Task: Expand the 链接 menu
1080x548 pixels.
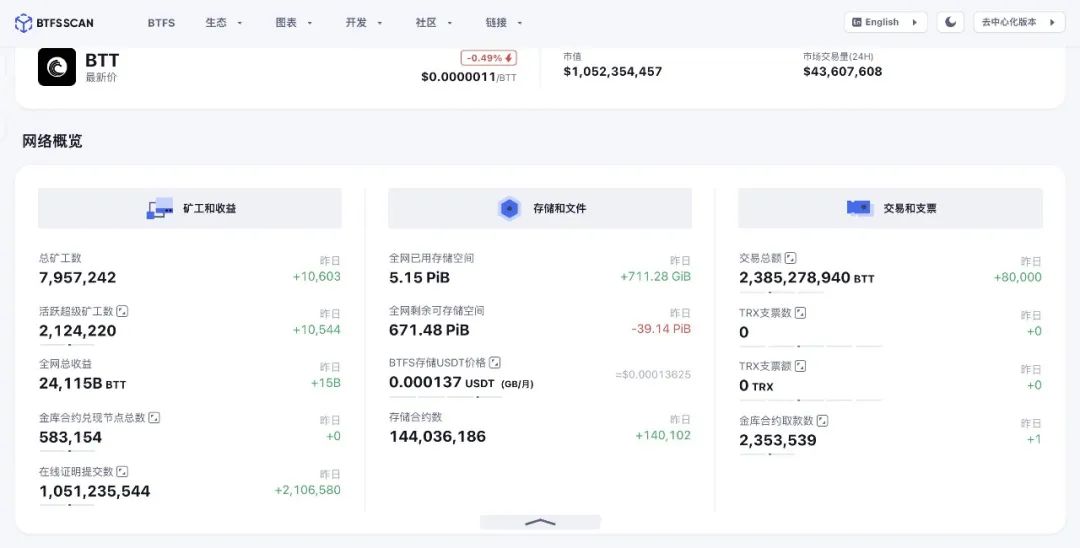Action: click(504, 23)
